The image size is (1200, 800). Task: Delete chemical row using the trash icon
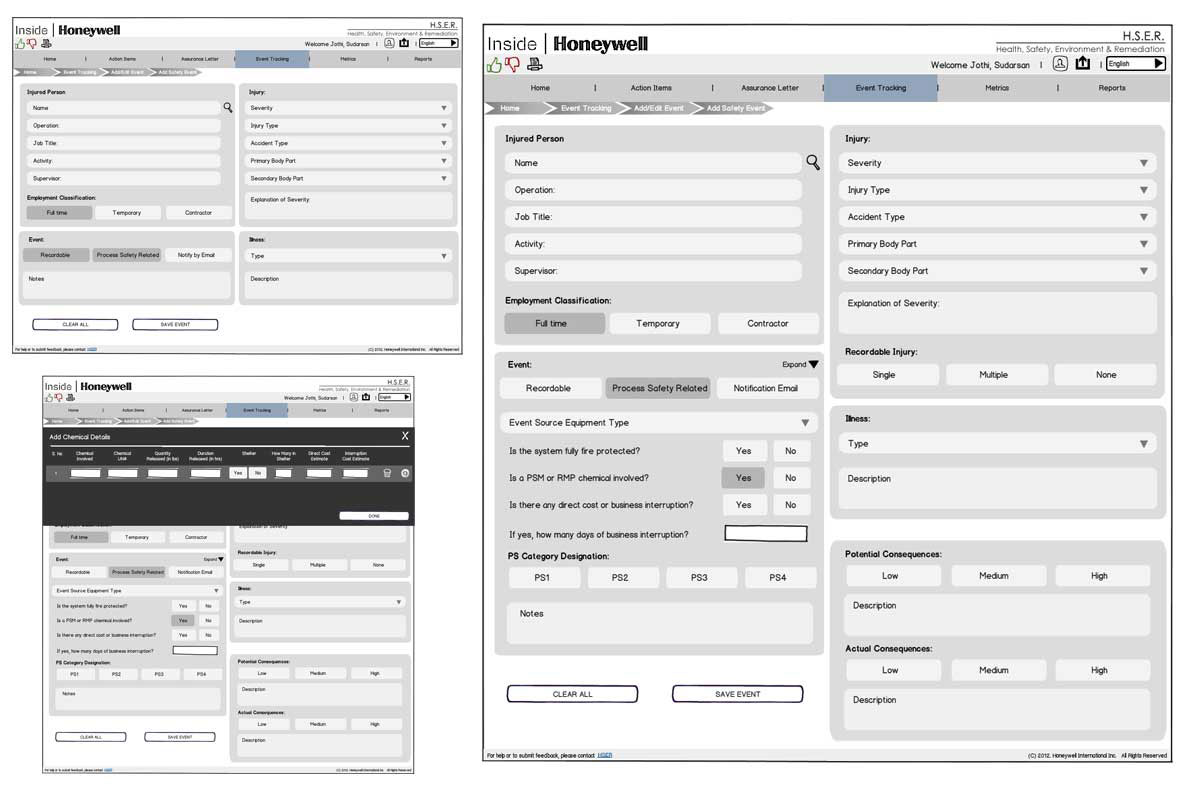click(x=387, y=473)
